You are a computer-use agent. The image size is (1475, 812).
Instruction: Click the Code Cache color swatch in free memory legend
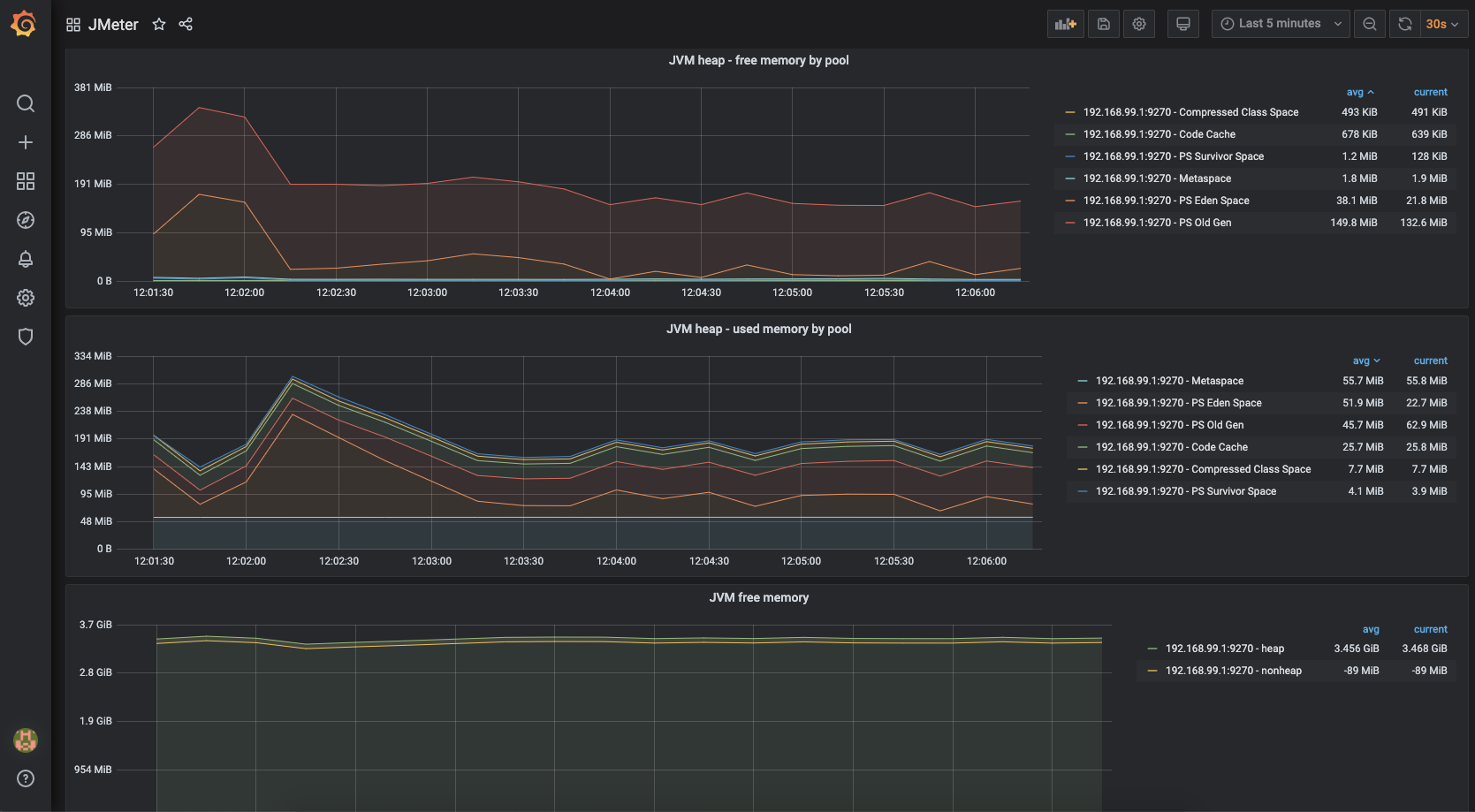pos(1070,134)
